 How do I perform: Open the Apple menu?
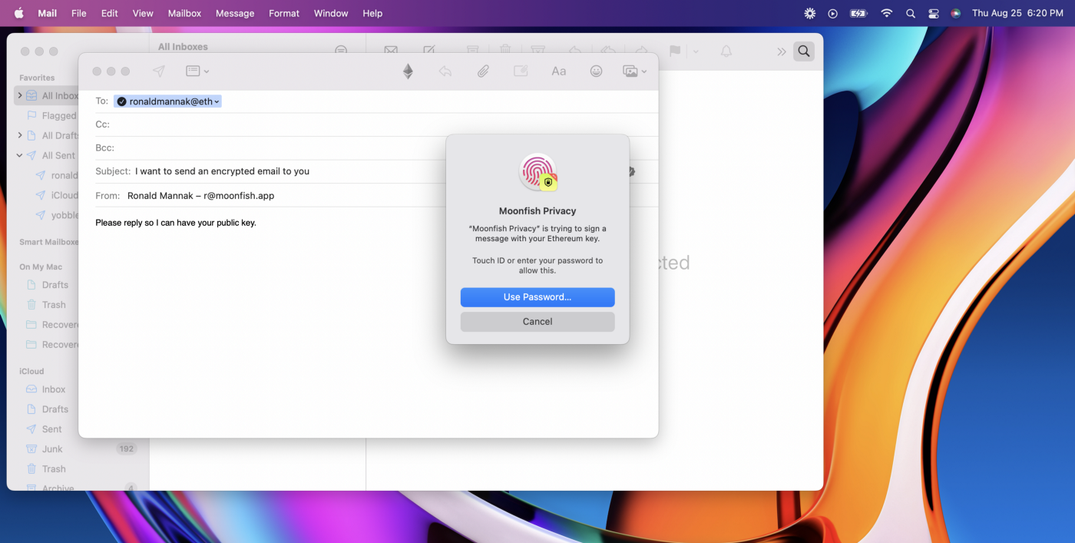(x=19, y=13)
